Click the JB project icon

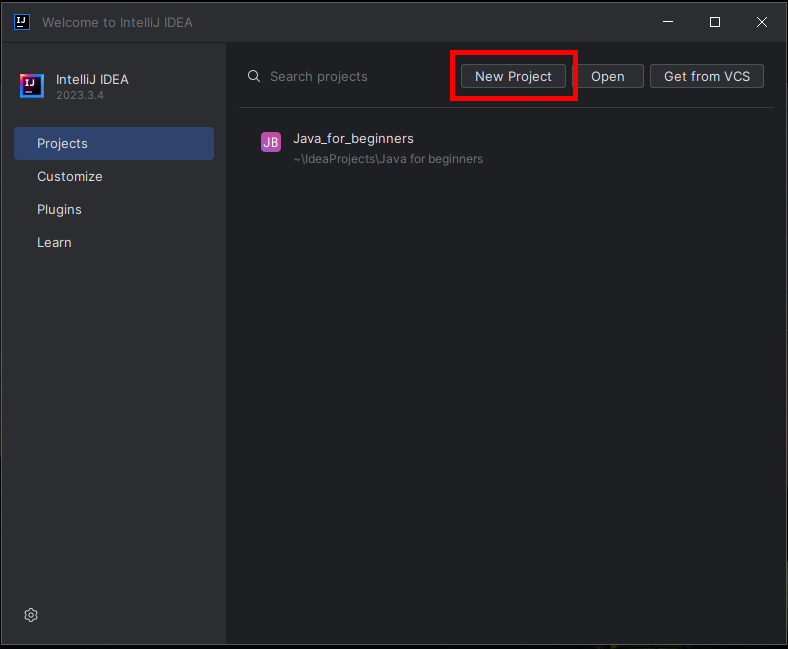271,142
